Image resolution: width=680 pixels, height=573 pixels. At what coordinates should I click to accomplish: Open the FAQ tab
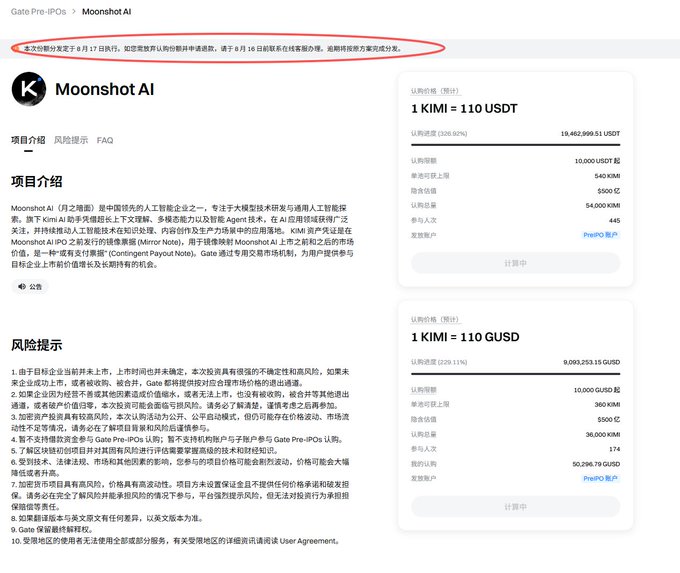[x=105, y=140]
